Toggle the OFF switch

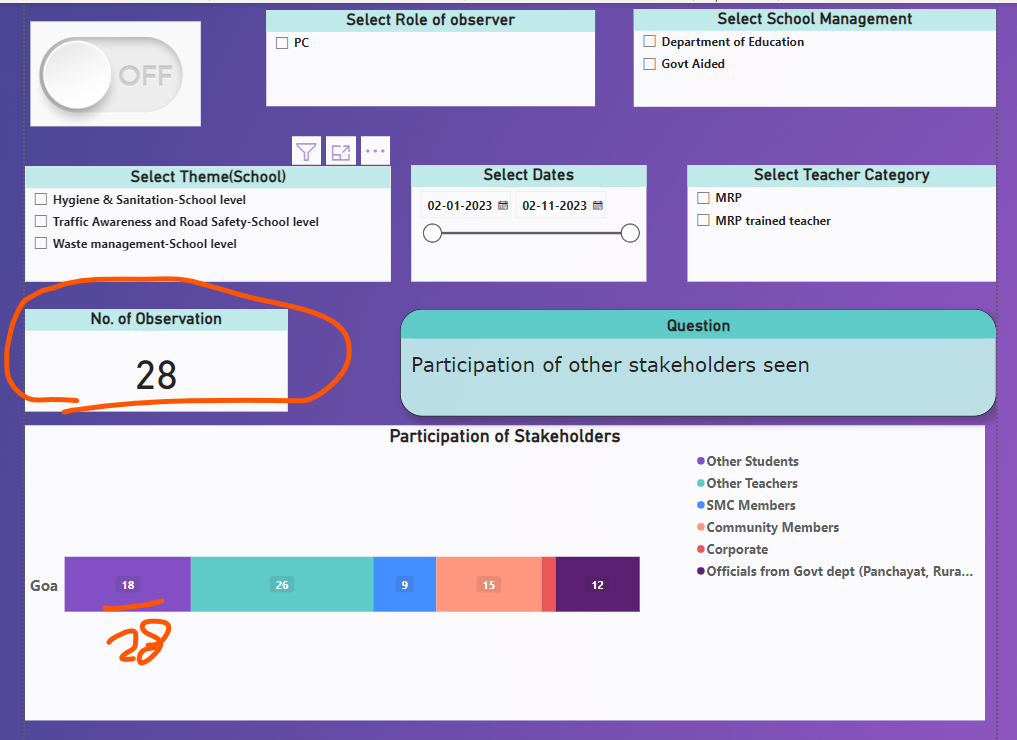click(x=111, y=74)
